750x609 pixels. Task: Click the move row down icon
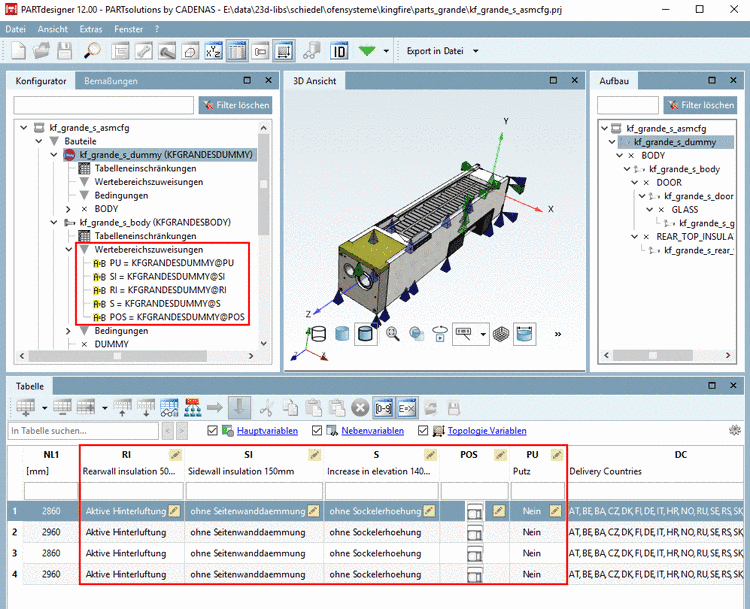pyautogui.click(x=146, y=408)
